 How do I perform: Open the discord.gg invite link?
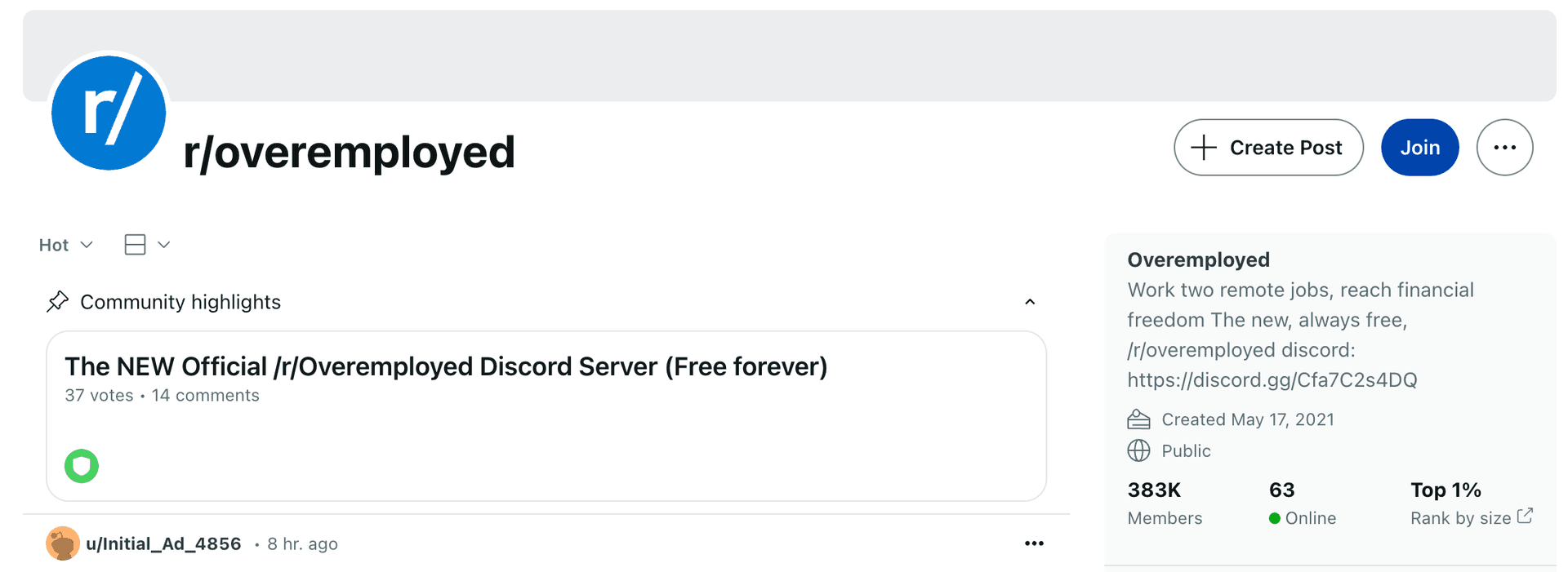[1272, 379]
